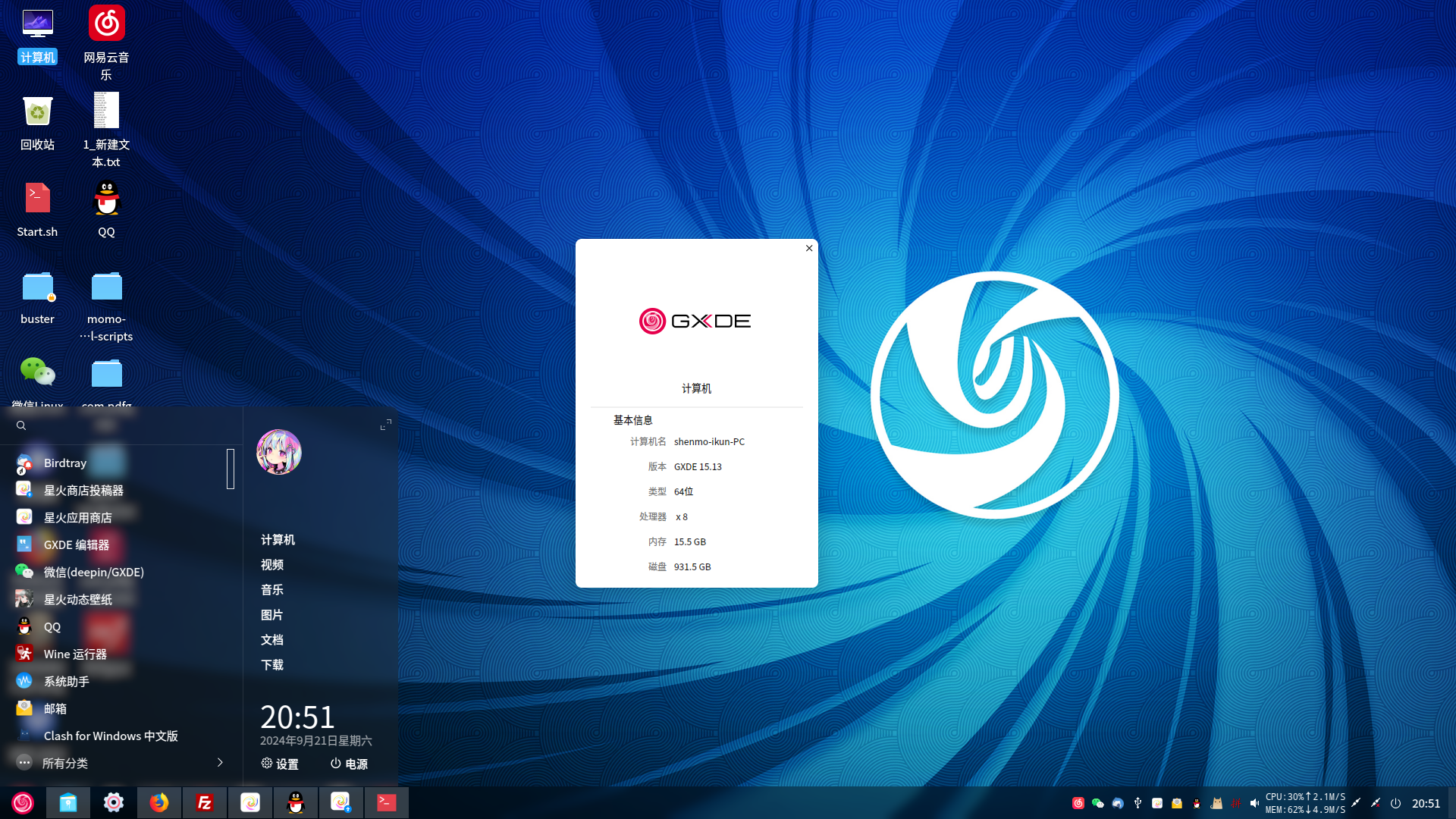
Task: Select 计算机 tab in dialog
Action: 697,388
